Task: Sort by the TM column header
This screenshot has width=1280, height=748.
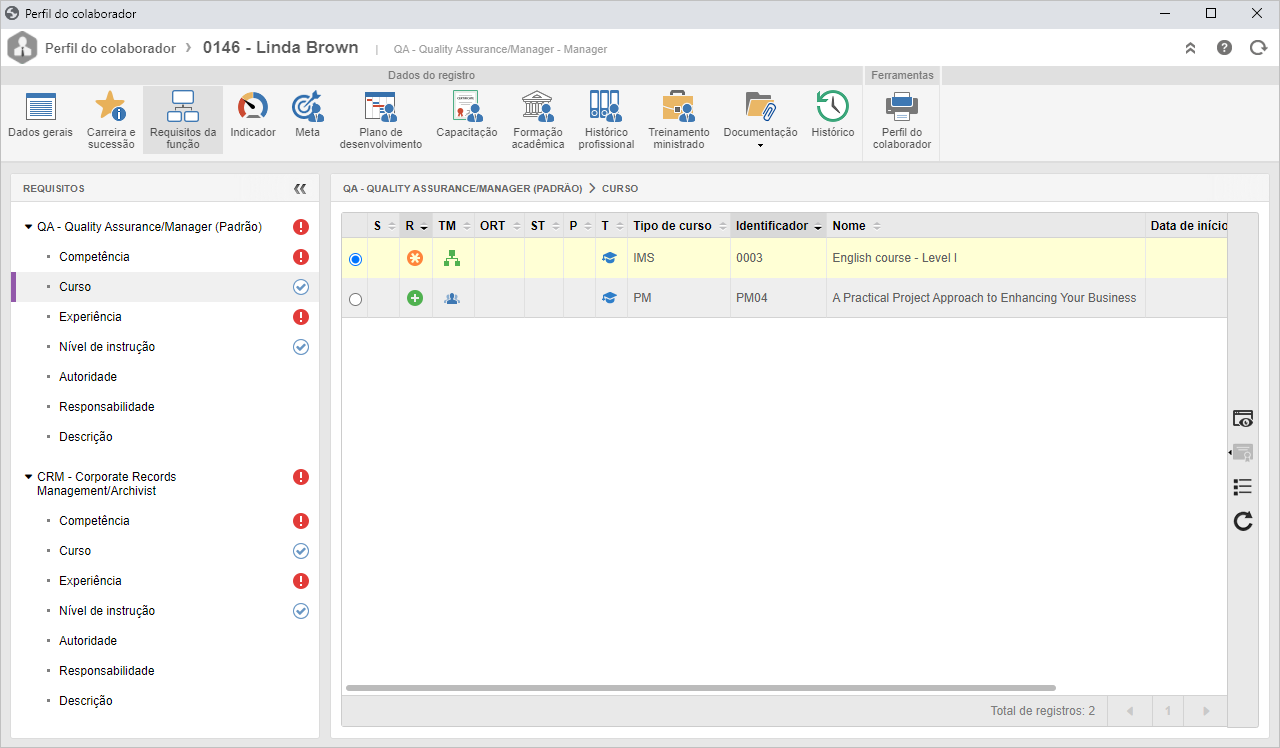Action: click(x=453, y=226)
